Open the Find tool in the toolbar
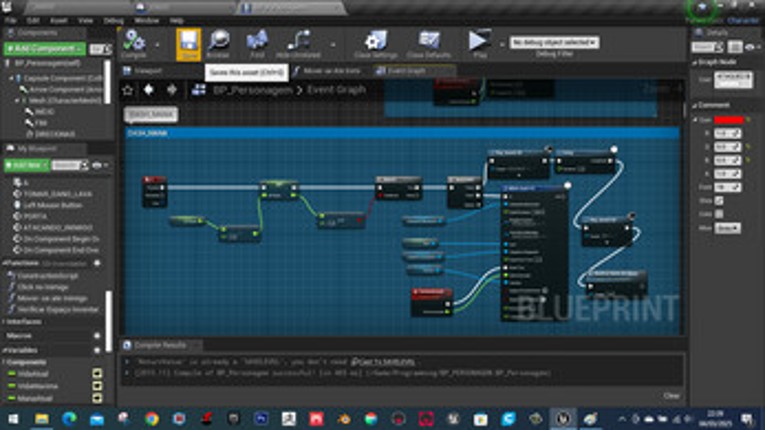This screenshot has width=765, height=430. 257,41
